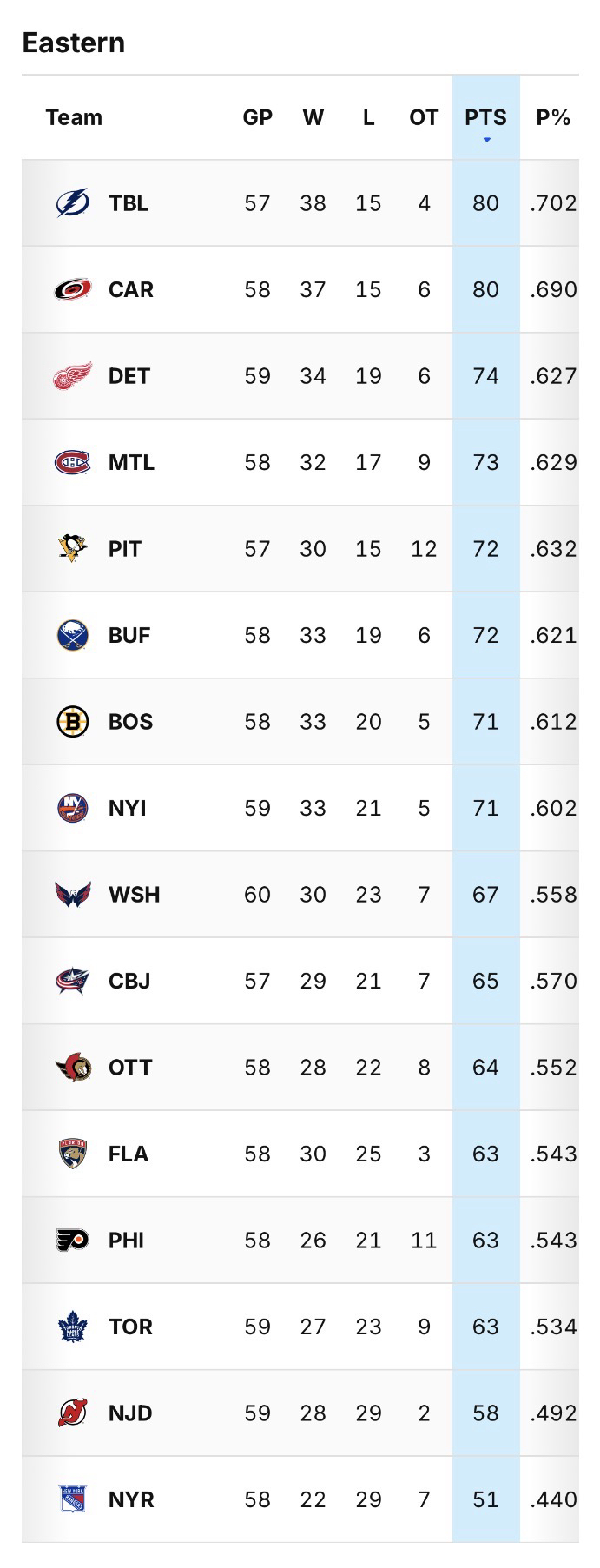Sort standings by GP column
The width and height of the screenshot is (600, 1568).
(x=257, y=117)
